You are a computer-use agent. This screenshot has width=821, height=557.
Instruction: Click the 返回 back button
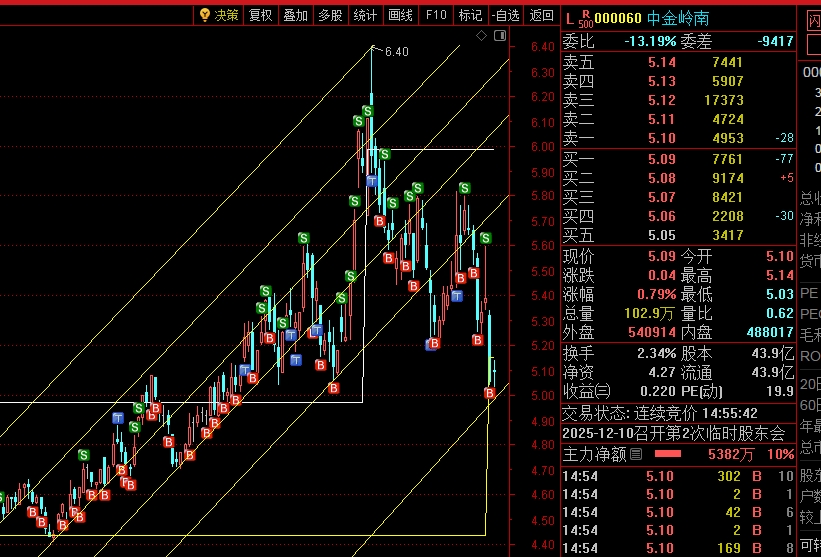pyautogui.click(x=541, y=15)
